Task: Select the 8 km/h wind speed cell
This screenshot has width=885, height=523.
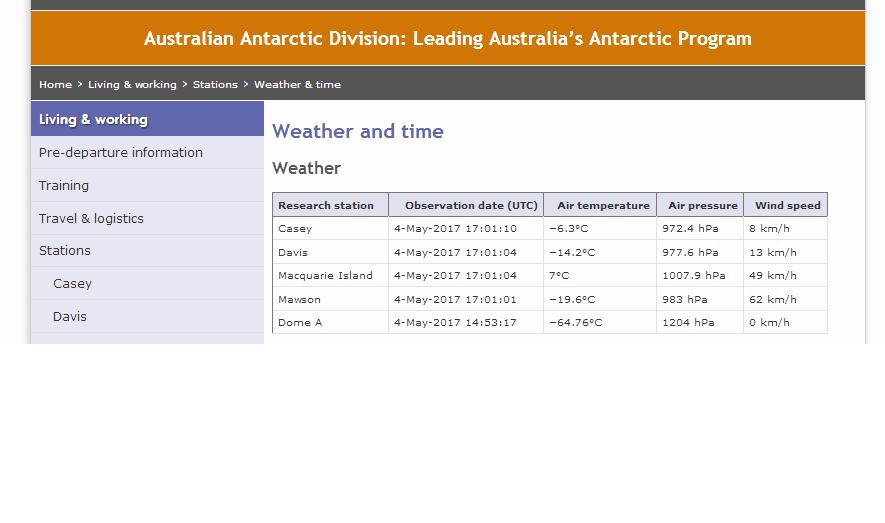Action: point(786,228)
